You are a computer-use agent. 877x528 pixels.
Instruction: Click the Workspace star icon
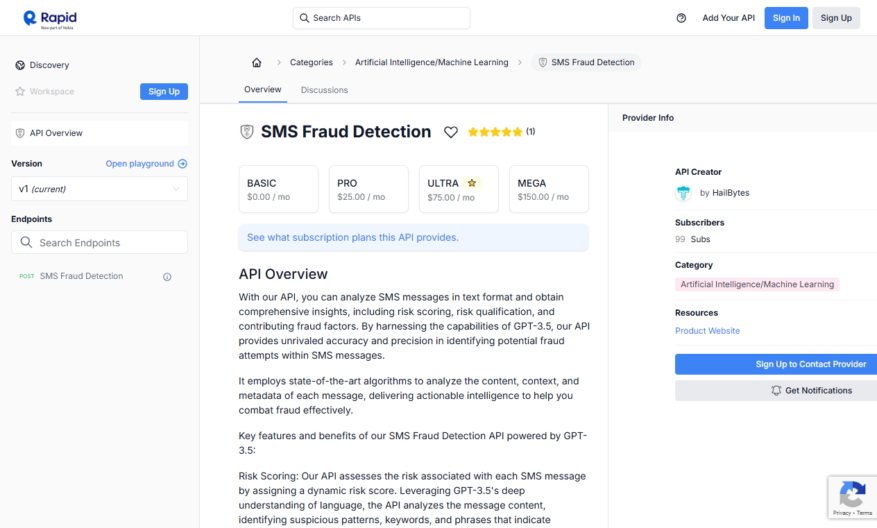coord(20,91)
